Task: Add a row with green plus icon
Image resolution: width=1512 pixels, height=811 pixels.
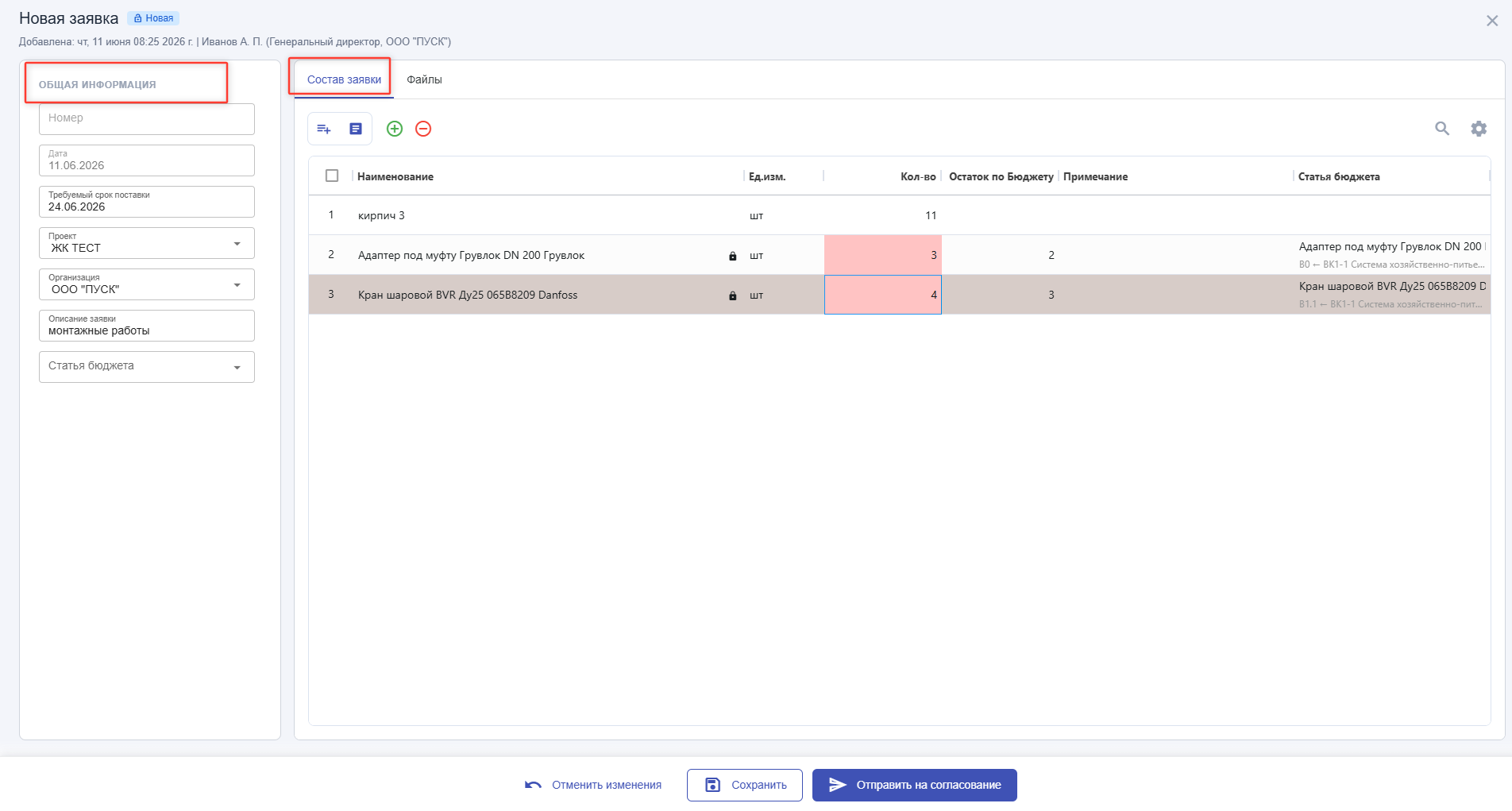Action: [395, 129]
